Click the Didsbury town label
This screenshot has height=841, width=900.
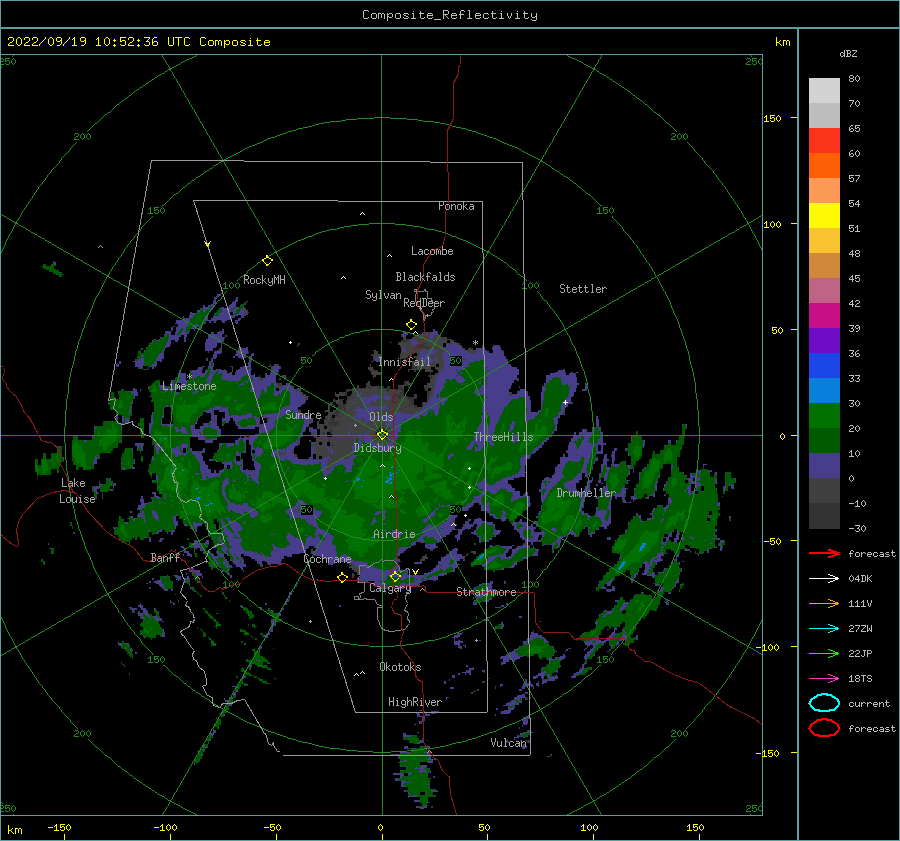coord(378,448)
